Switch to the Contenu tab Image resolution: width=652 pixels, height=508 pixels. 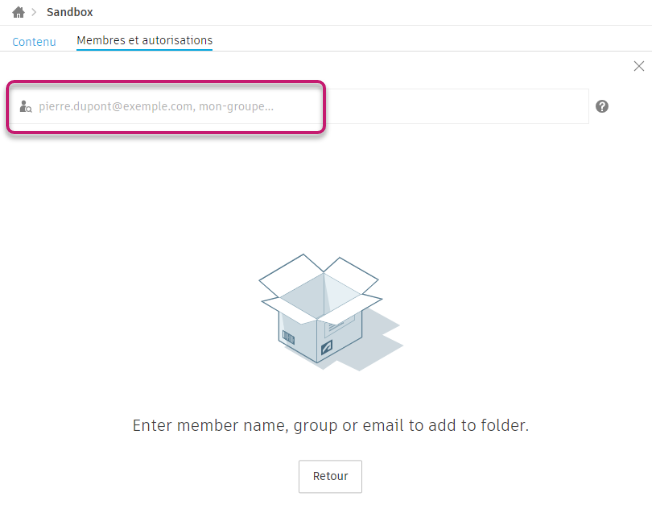point(34,41)
